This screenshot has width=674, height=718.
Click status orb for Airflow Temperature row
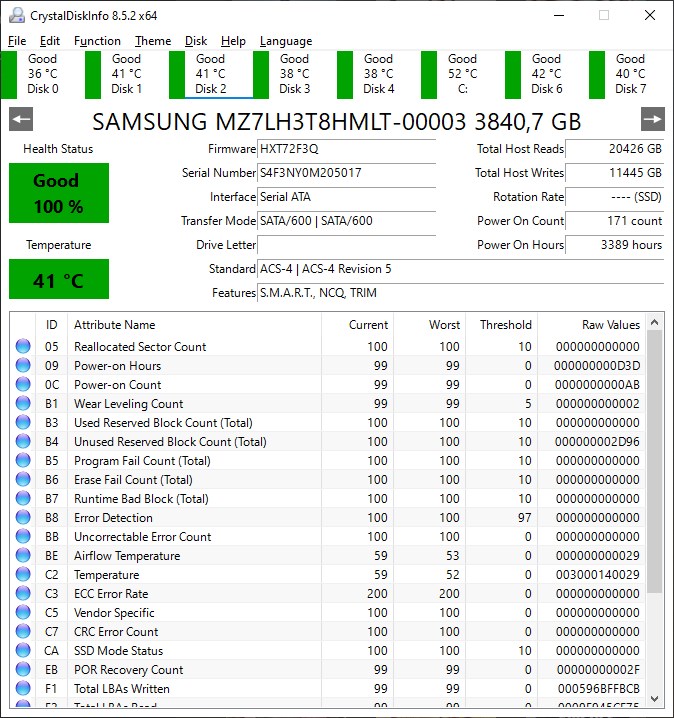pyautogui.click(x=23, y=555)
